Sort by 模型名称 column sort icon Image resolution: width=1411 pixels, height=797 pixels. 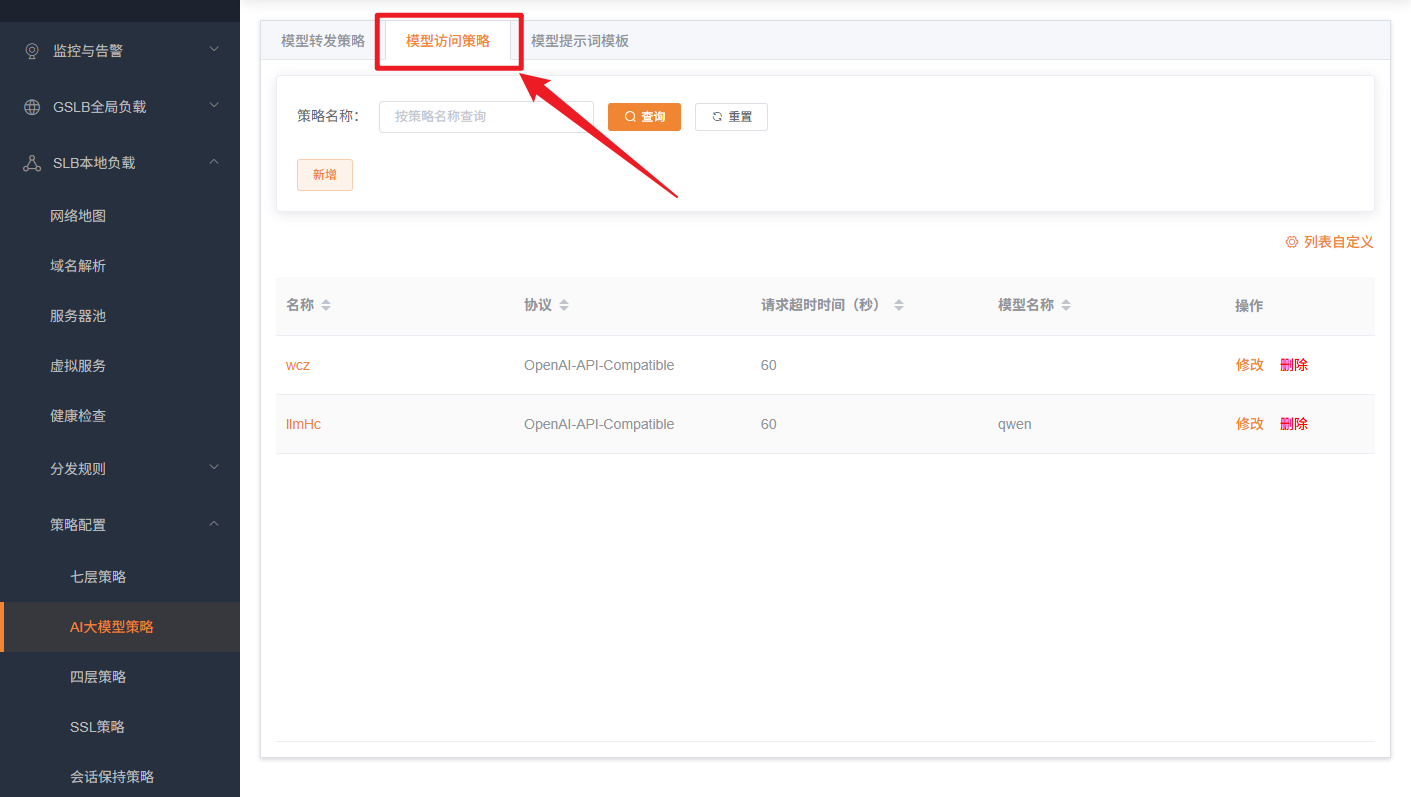point(1066,306)
